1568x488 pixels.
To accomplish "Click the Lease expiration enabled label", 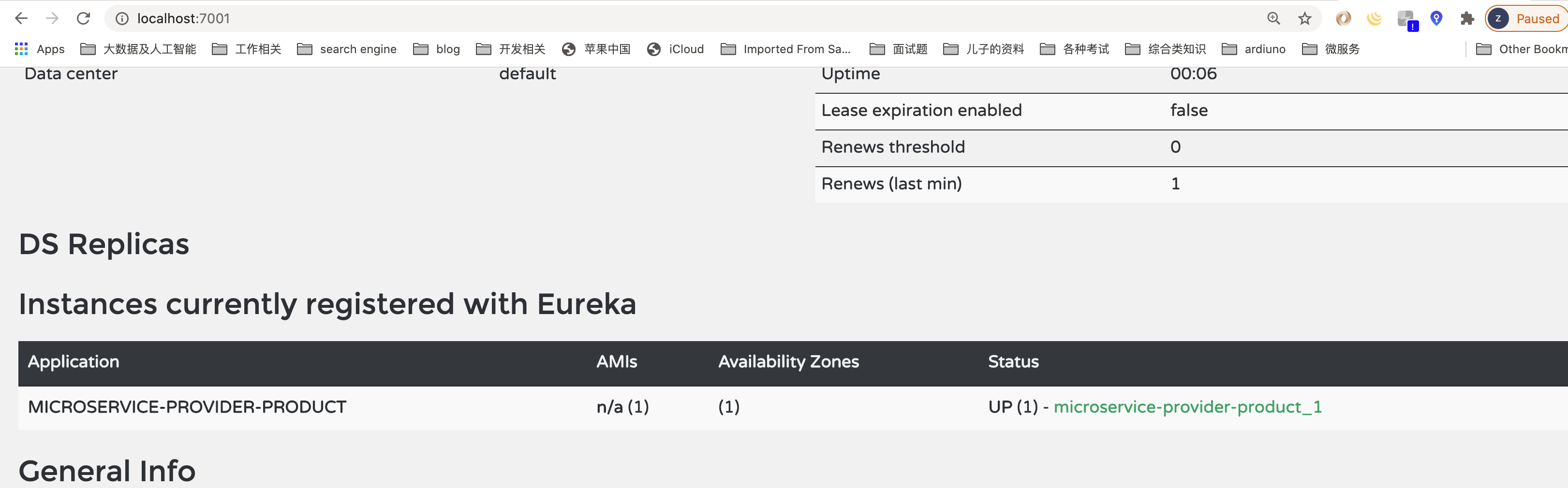I will tap(921, 110).
